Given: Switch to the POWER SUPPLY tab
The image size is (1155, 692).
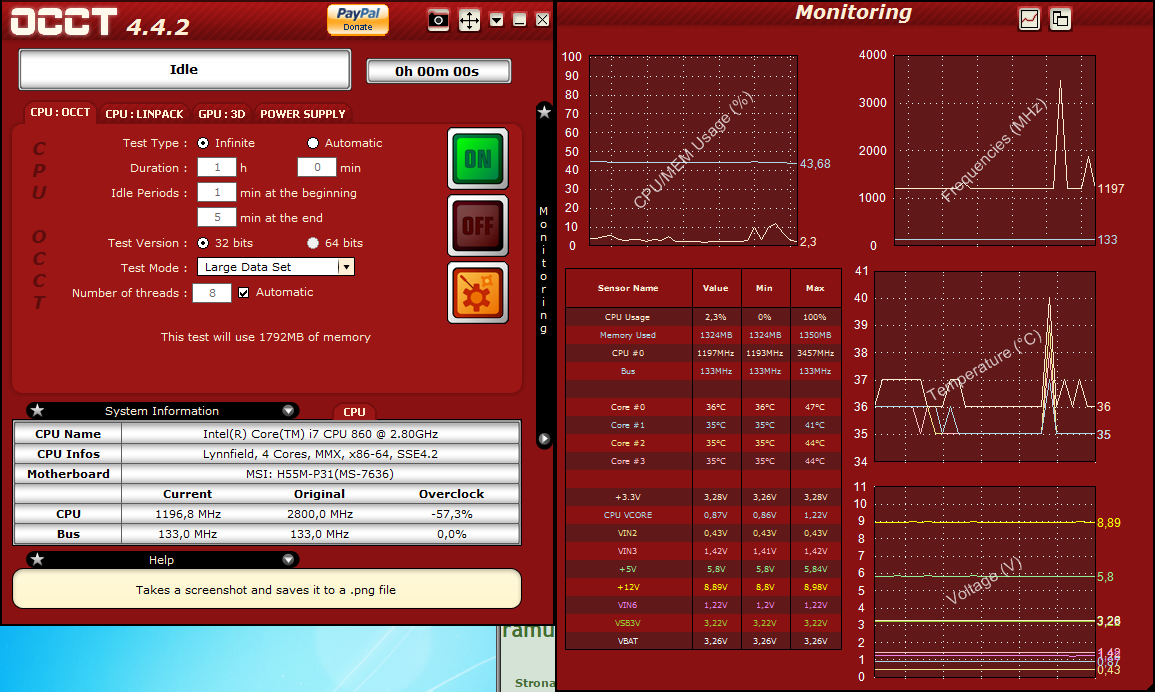Looking at the screenshot, I should 303,113.
